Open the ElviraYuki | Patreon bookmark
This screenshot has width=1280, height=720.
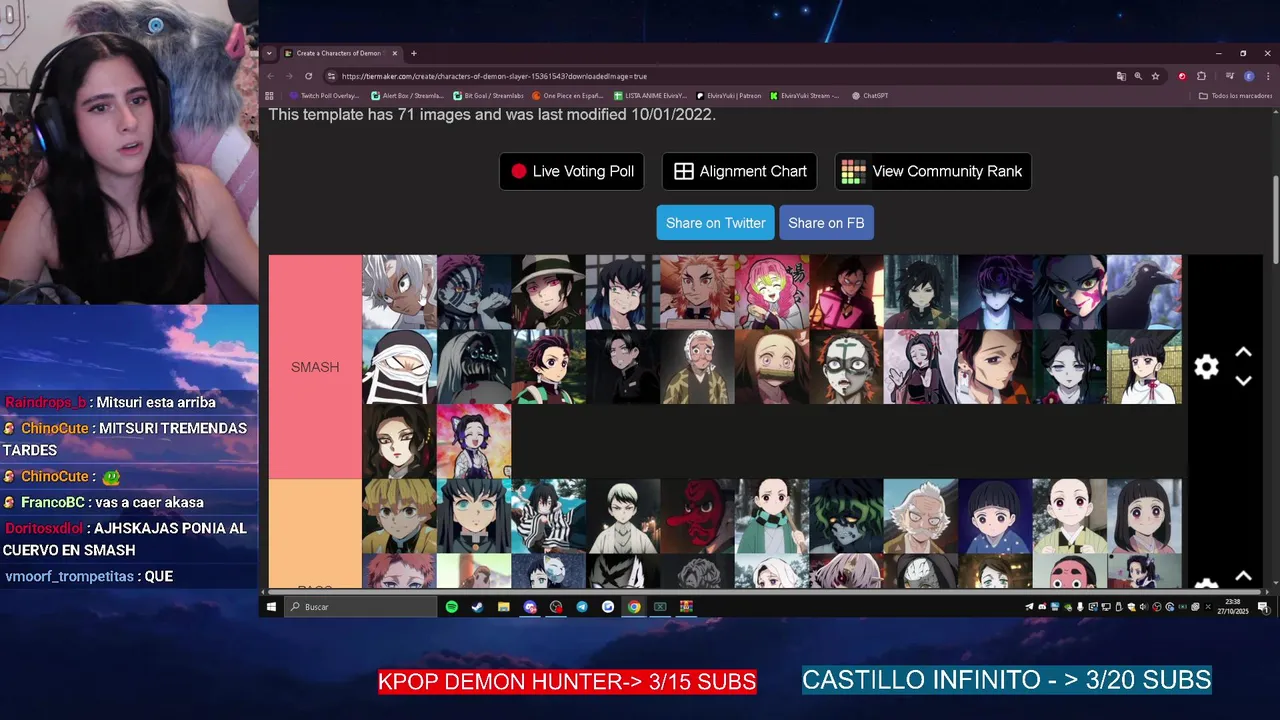click(728, 96)
